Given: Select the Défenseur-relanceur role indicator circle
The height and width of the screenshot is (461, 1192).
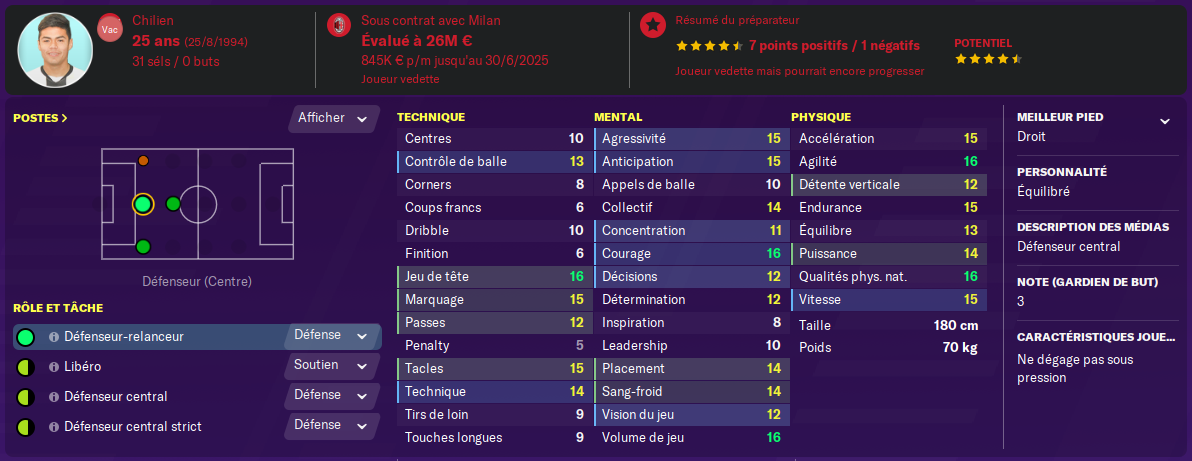Looking at the screenshot, I should pos(25,337).
